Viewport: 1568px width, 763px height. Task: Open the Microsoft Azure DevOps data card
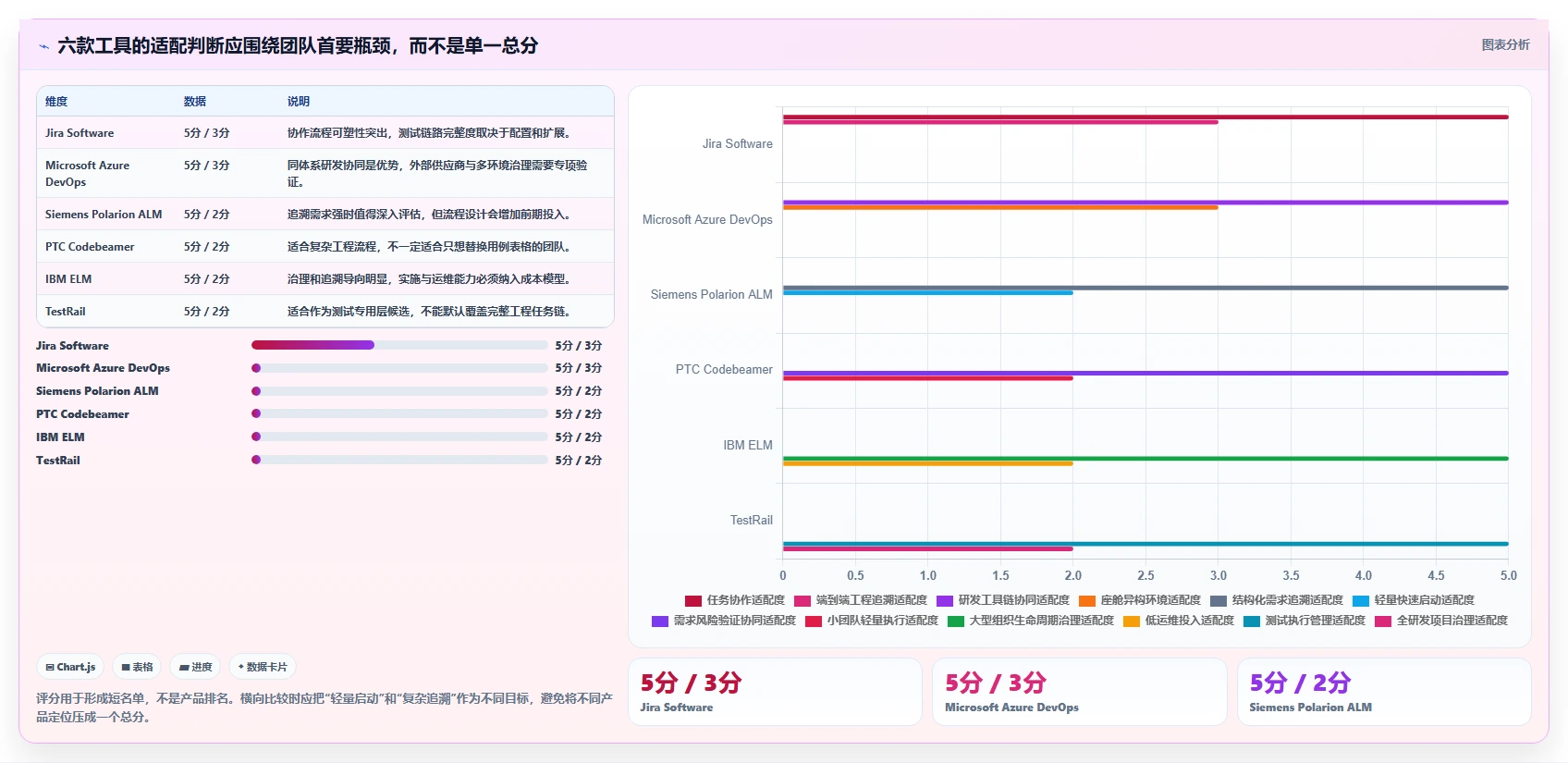tap(1079, 692)
